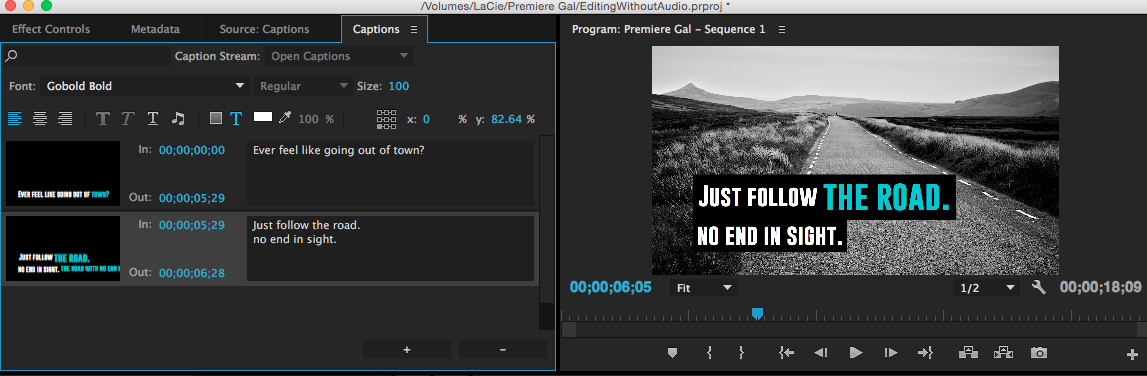This screenshot has height=376, width=1147.
Task: Toggle italic caption text style
Action: click(127, 119)
